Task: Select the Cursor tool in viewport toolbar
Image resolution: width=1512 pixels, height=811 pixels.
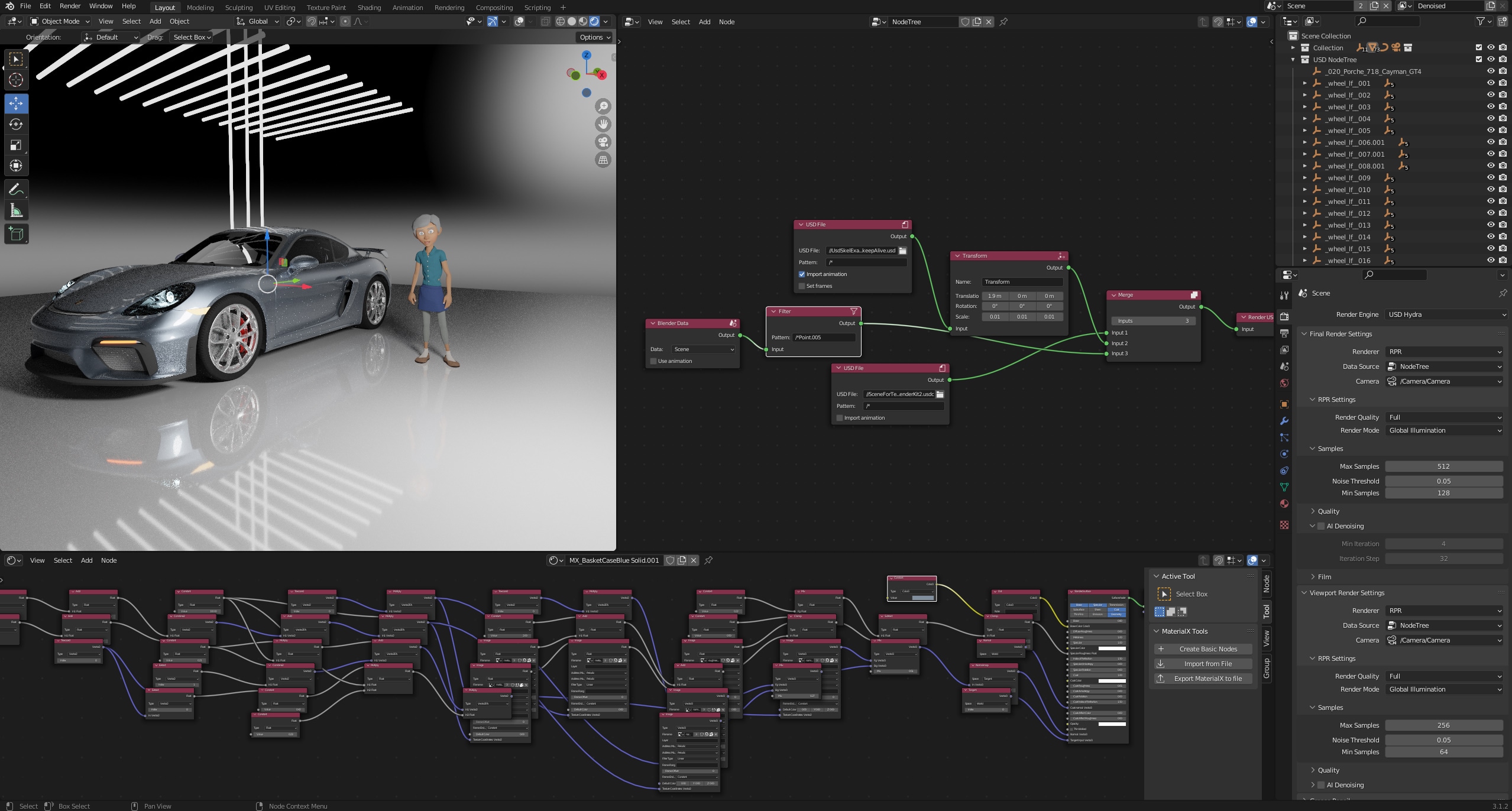Action: tap(16, 80)
